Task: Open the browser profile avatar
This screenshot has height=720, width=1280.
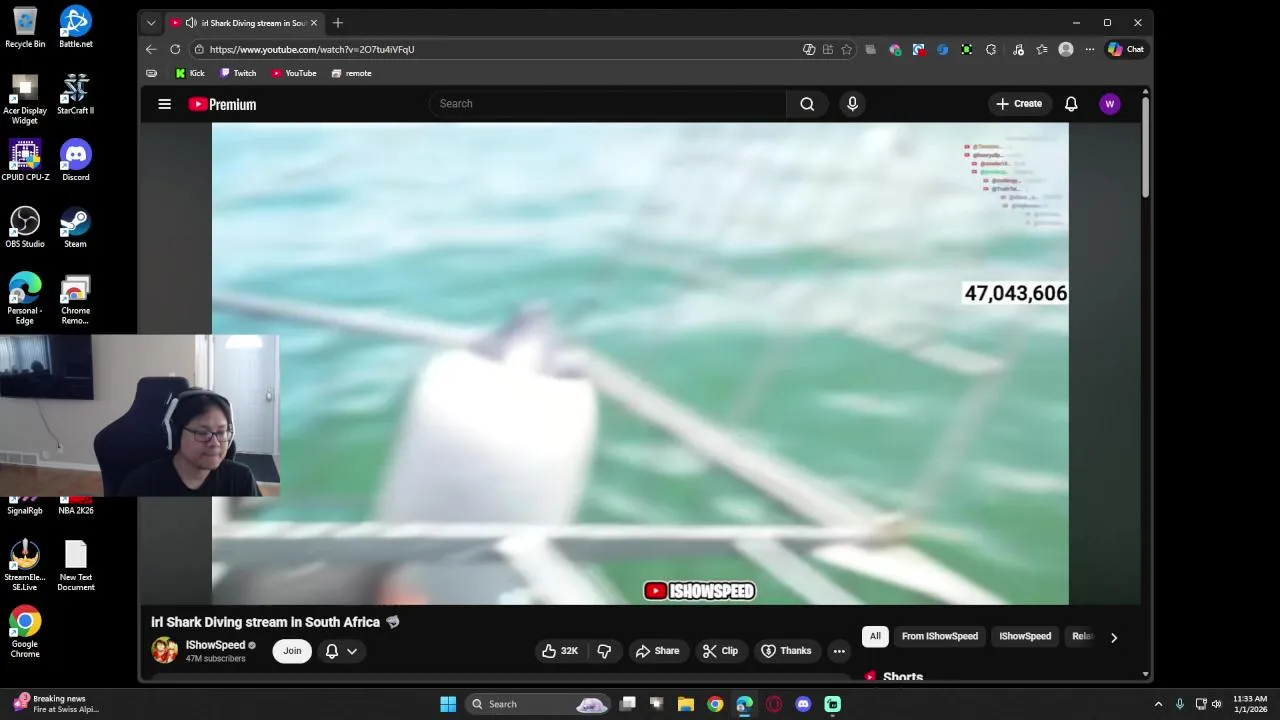Action: (1066, 49)
